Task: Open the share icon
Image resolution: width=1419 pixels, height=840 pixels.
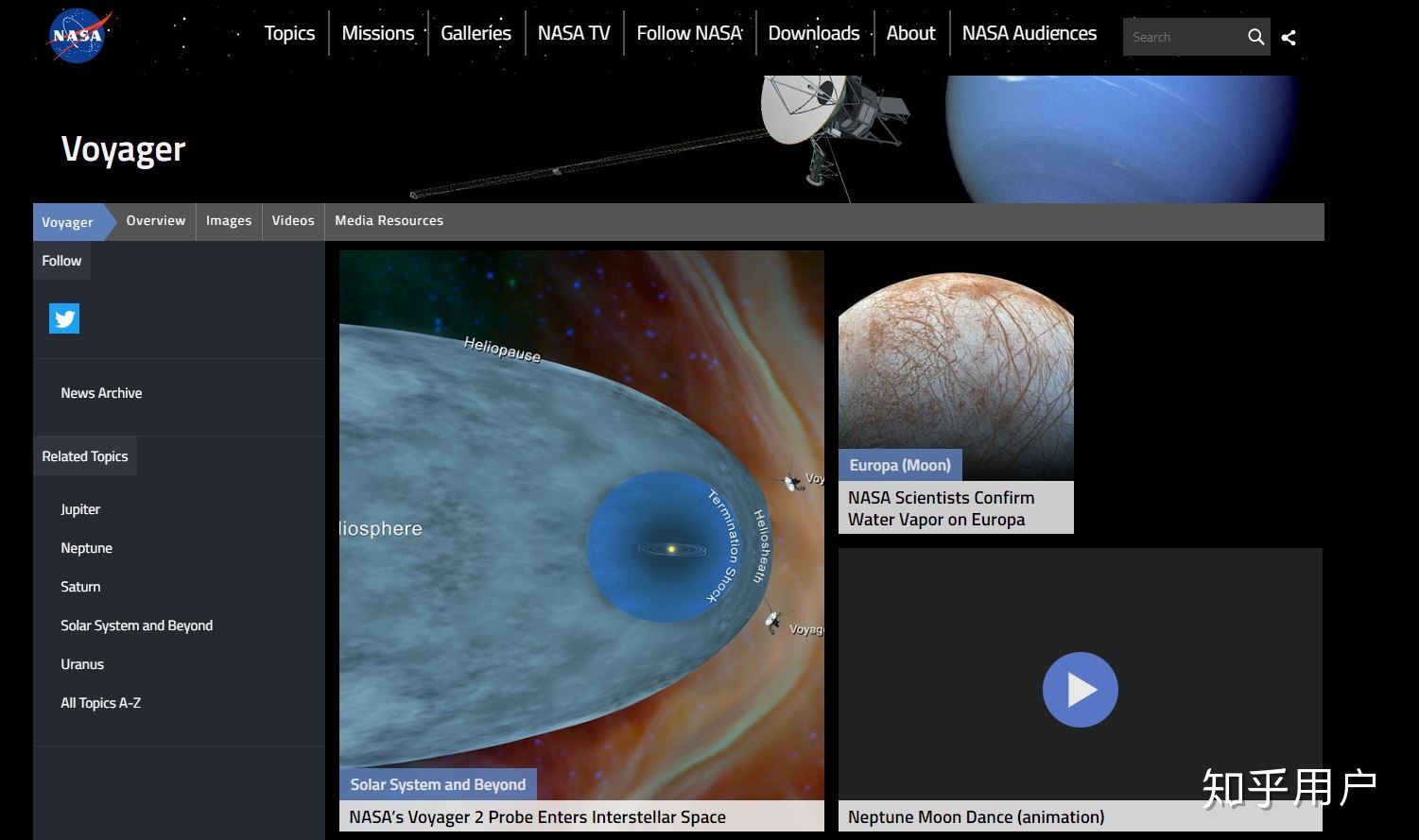Action: (x=1289, y=37)
